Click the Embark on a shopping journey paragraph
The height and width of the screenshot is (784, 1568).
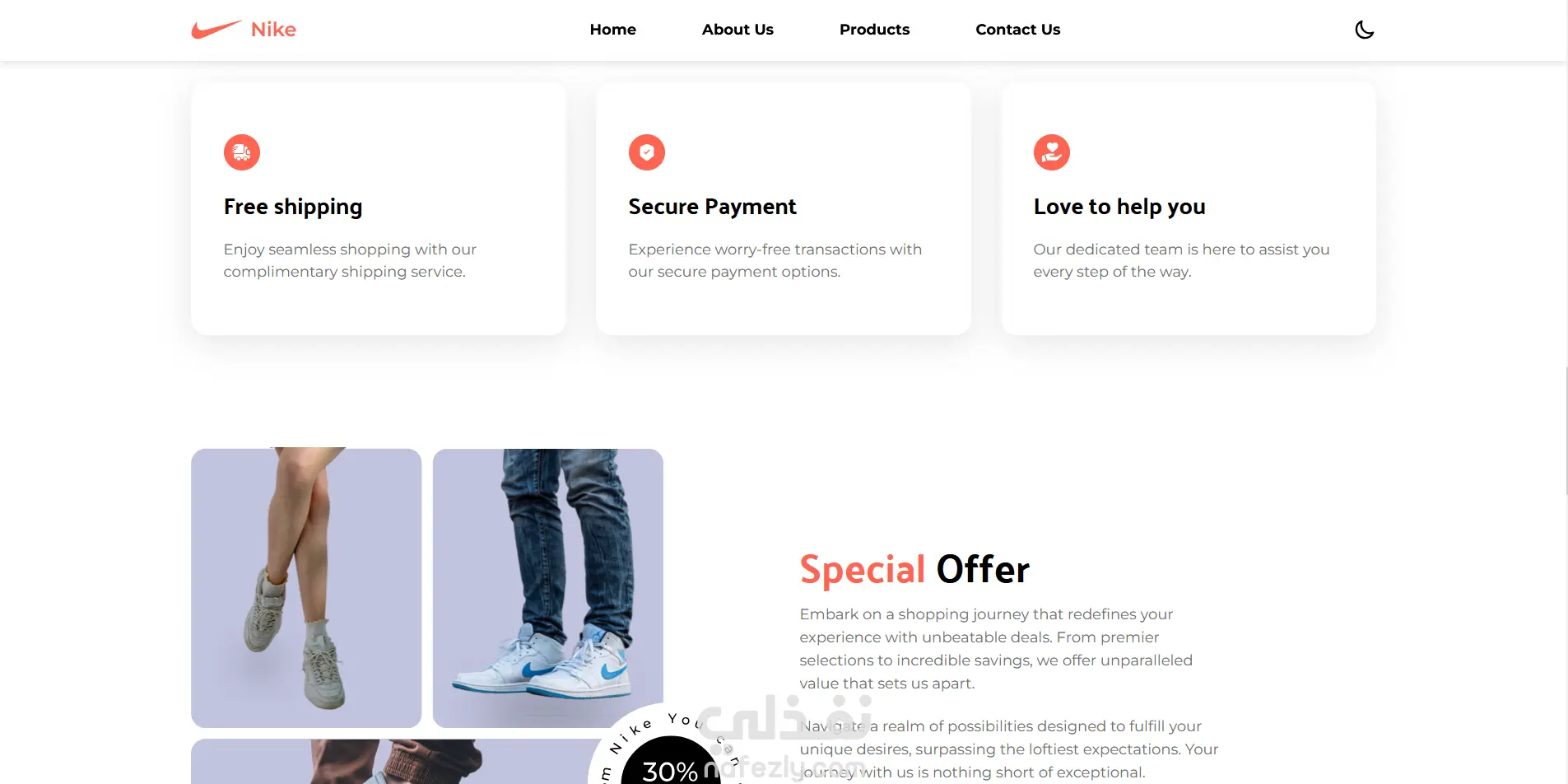tap(996, 649)
